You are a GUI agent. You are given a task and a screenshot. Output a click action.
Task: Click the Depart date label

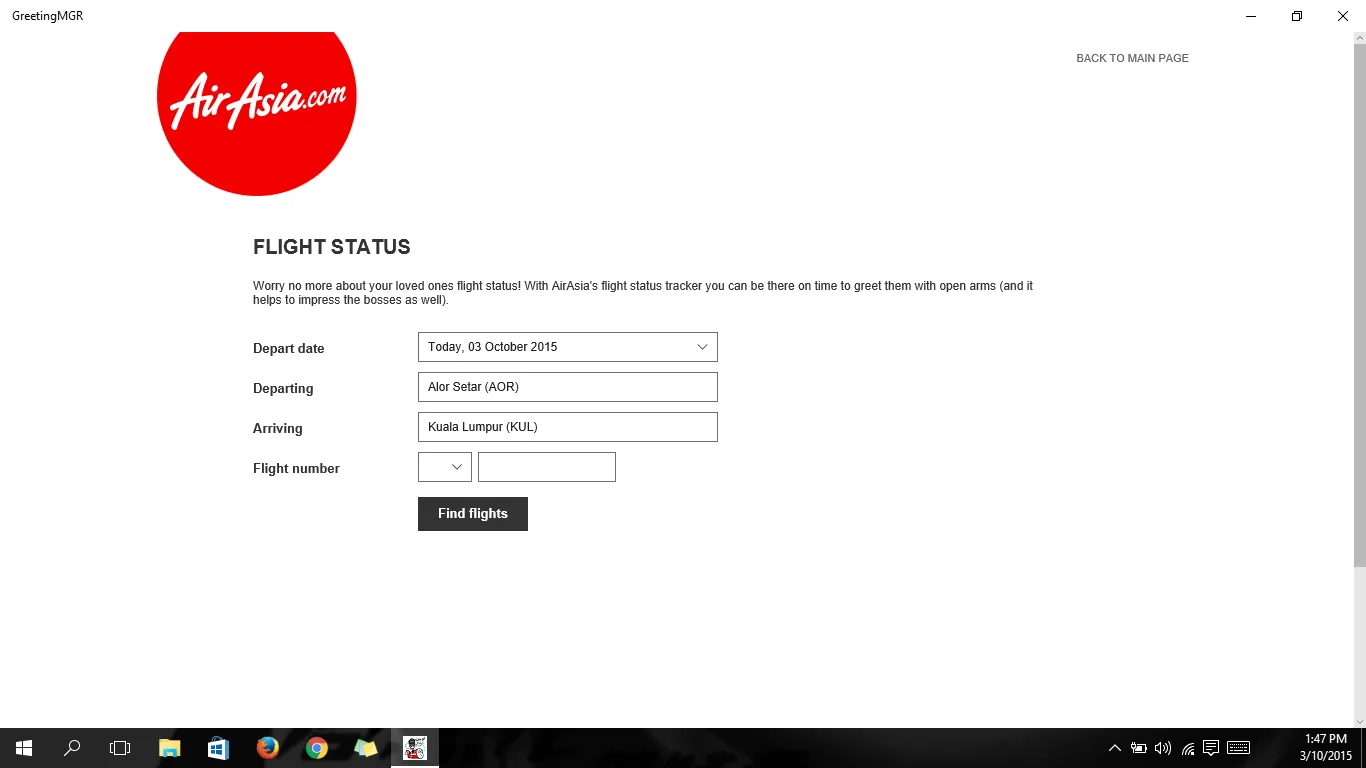point(289,349)
